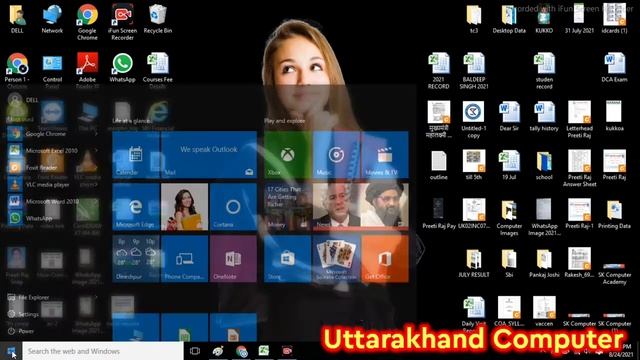The height and width of the screenshot is (360, 640).
Task: Open the News tile
Action: 361,207
